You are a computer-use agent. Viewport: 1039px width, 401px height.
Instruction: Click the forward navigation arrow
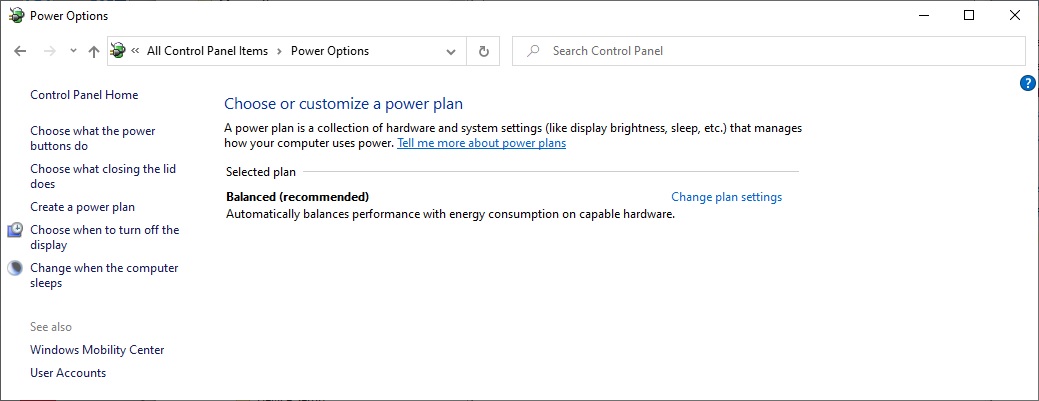pyautogui.click(x=49, y=51)
